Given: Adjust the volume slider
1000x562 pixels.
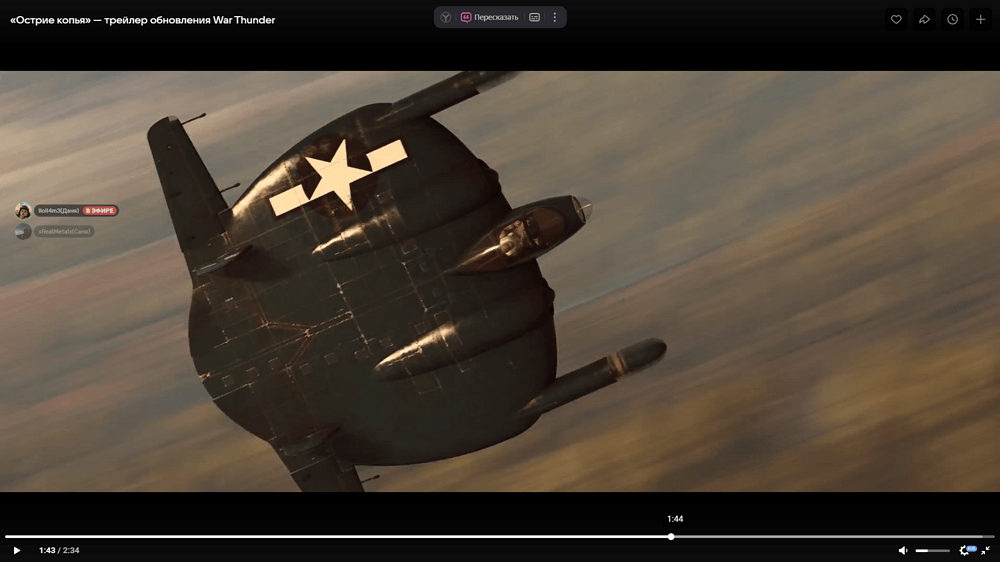Looking at the screenshot, I should pos(934,550).
